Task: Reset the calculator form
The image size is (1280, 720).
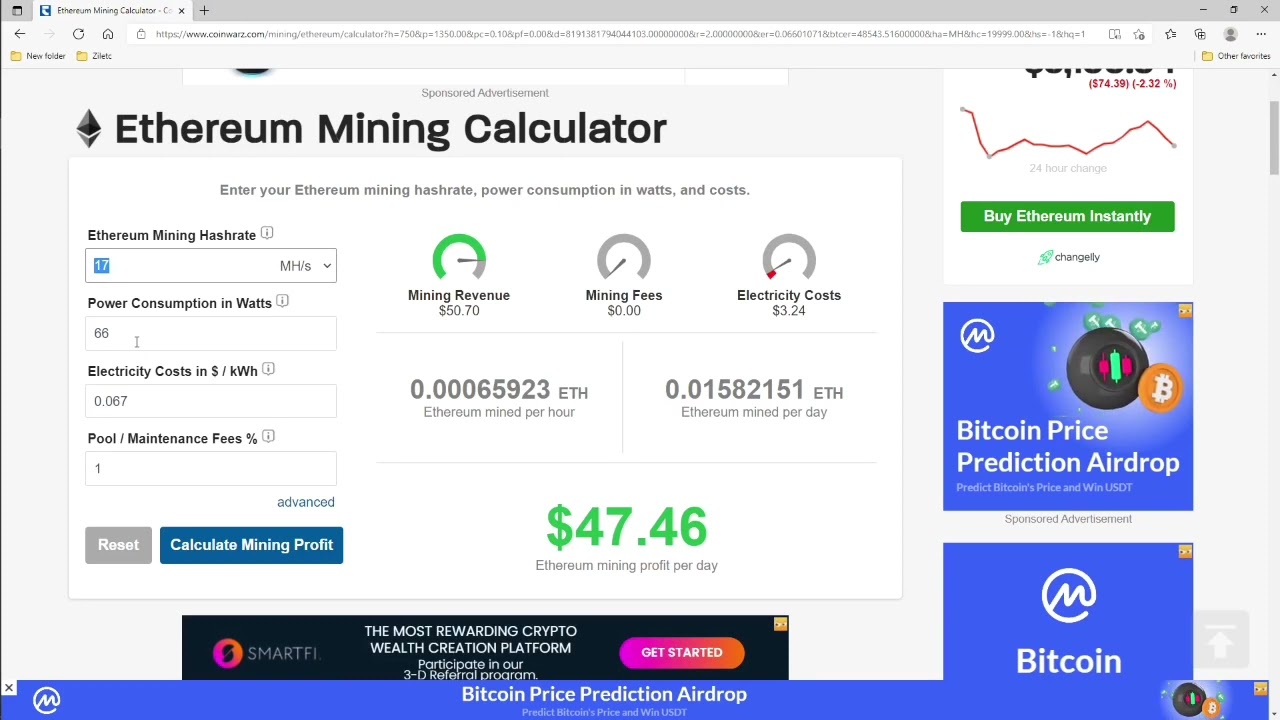Action: [118, 545]
